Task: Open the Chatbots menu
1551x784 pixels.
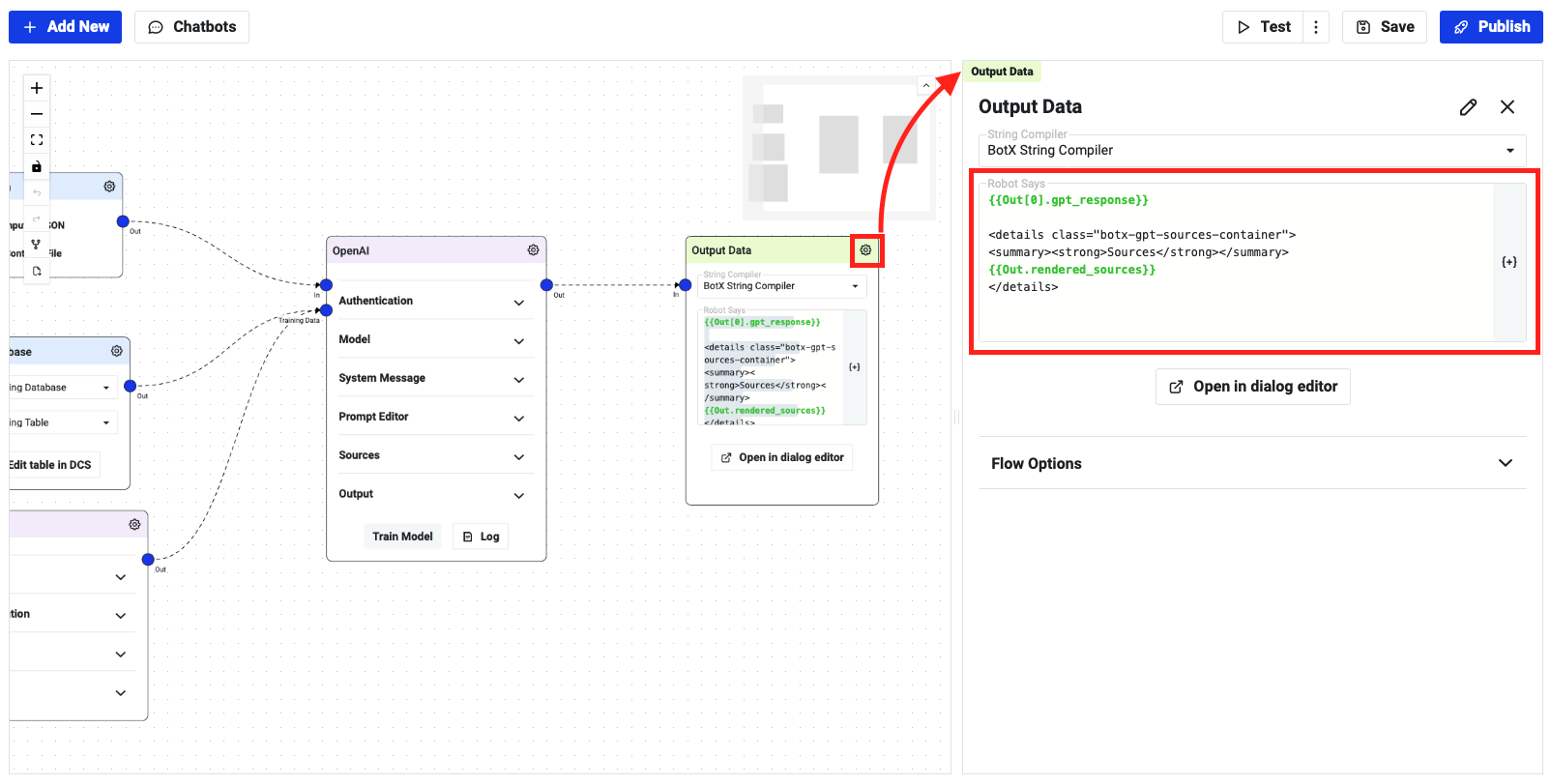Action: click(191, 27)
